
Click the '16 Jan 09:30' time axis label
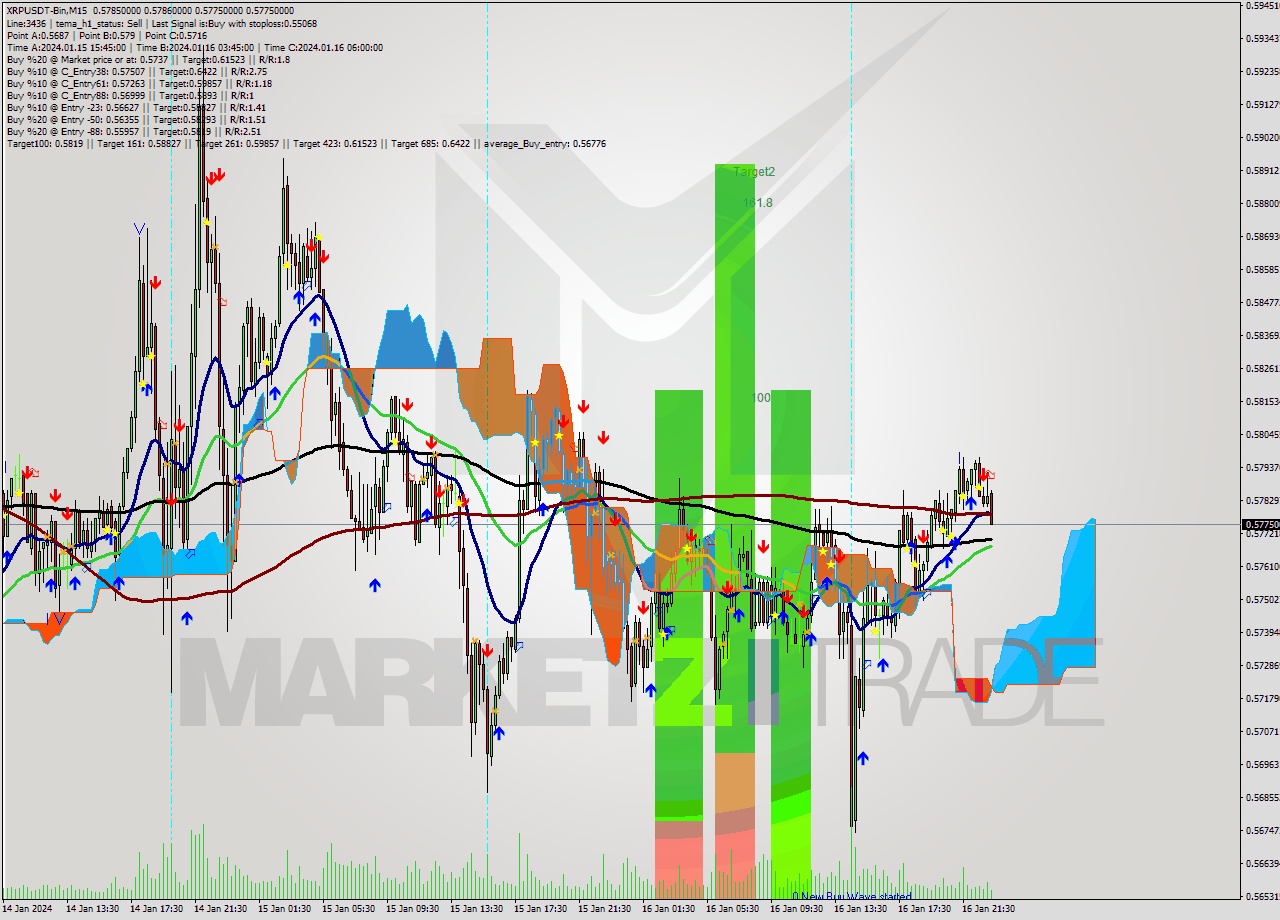(x=796, y=909)
